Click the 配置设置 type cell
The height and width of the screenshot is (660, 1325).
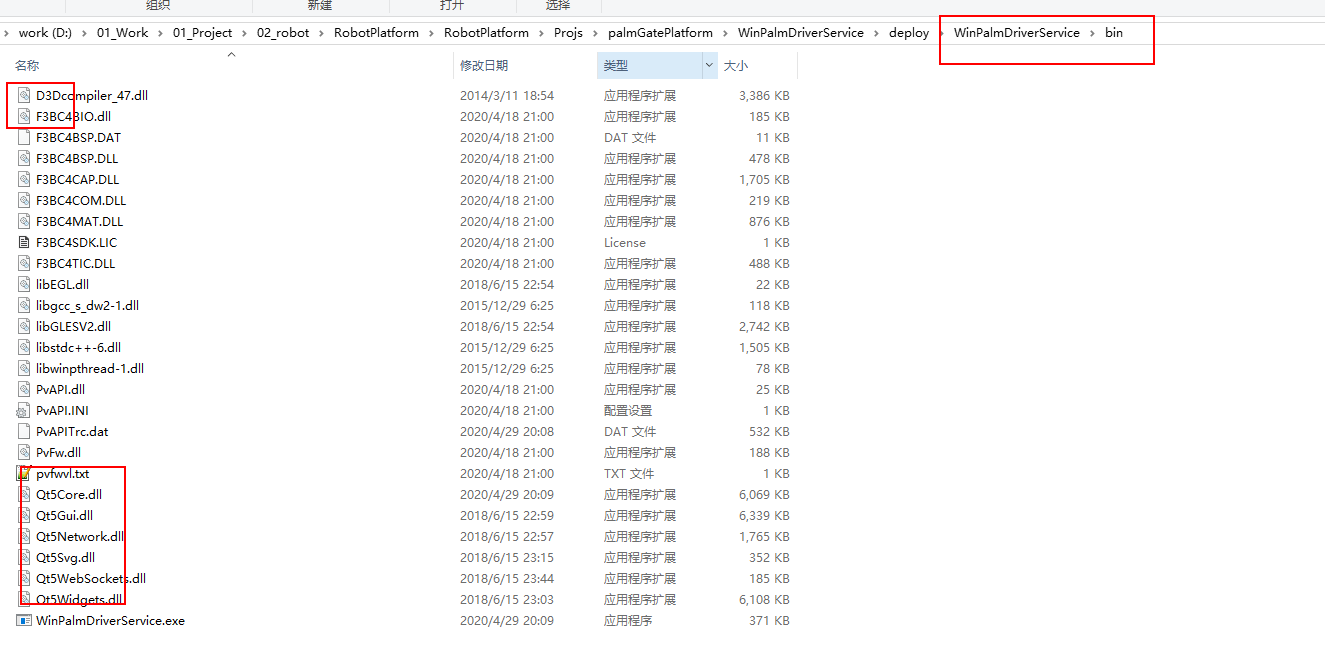click(628, 410)
